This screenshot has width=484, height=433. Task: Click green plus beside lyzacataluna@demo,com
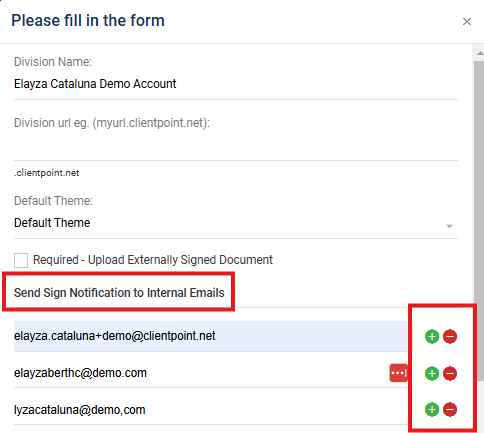click(432, 409)
